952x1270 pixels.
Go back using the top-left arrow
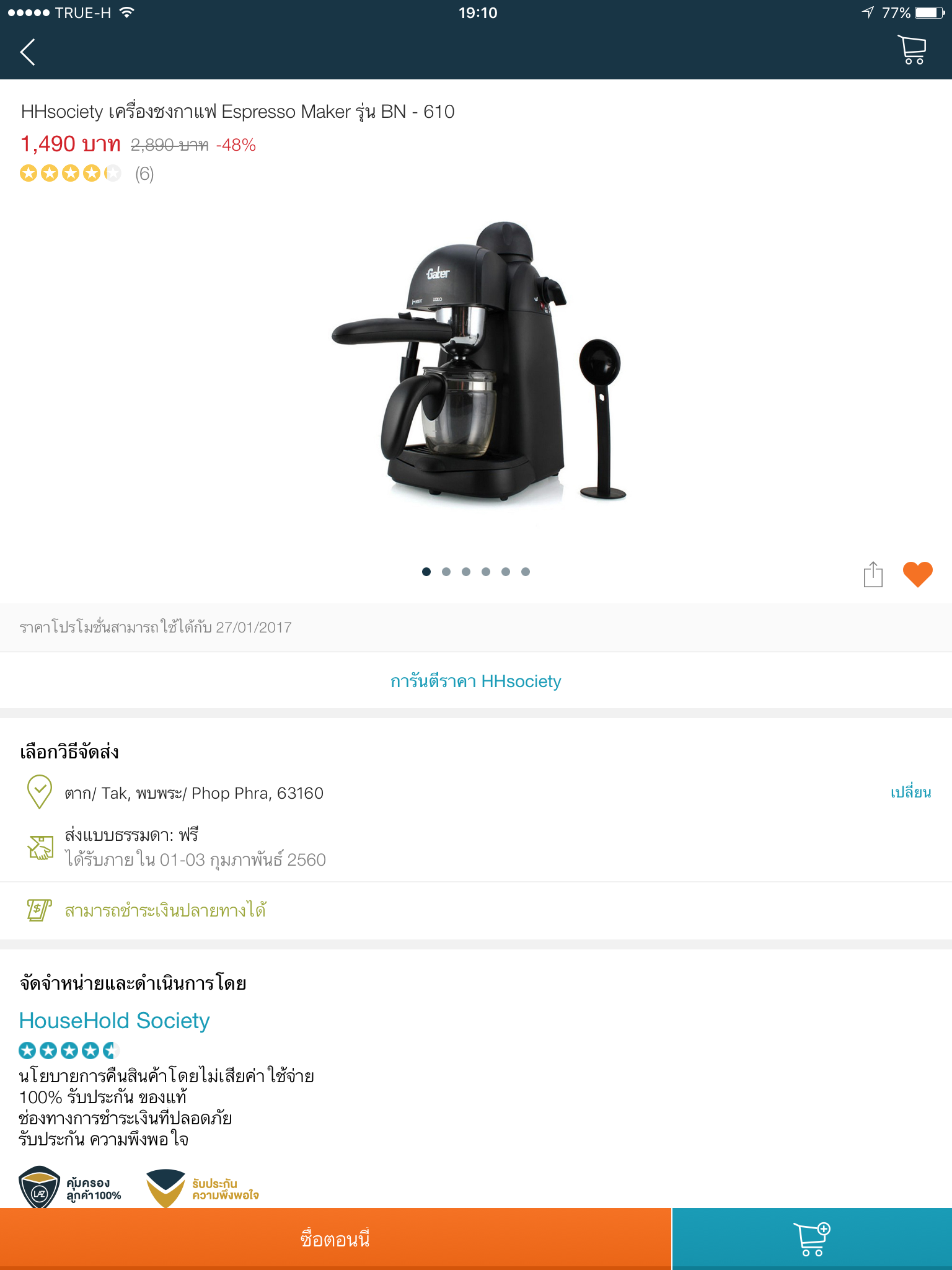pyautogui.click(x=28, y=52)
